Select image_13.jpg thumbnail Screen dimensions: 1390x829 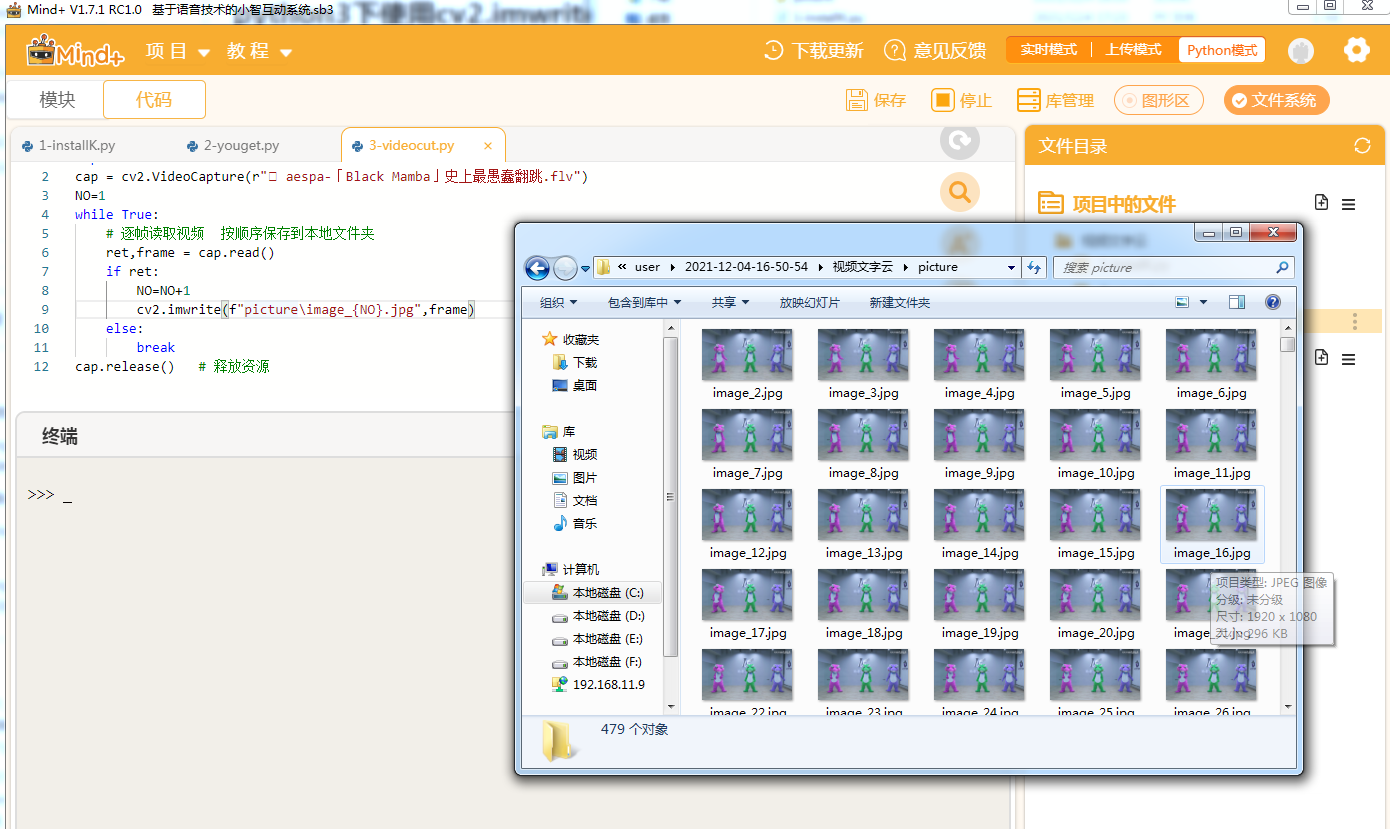click(x=864, y=525)
